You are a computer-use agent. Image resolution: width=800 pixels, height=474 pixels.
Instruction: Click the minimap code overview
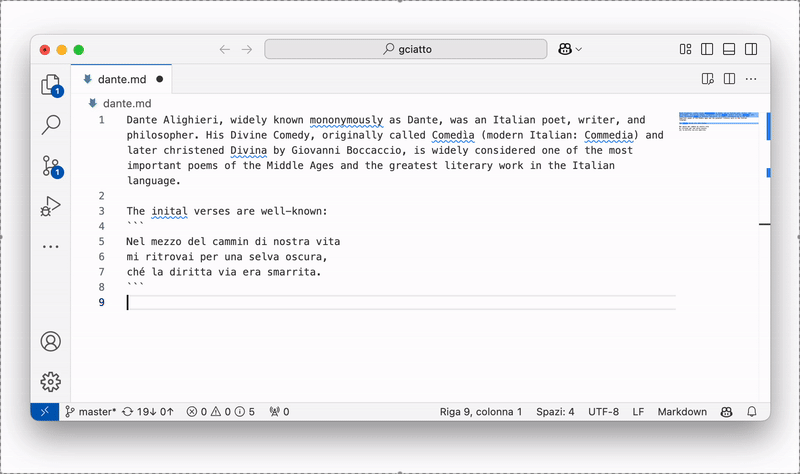pos(718,121)
